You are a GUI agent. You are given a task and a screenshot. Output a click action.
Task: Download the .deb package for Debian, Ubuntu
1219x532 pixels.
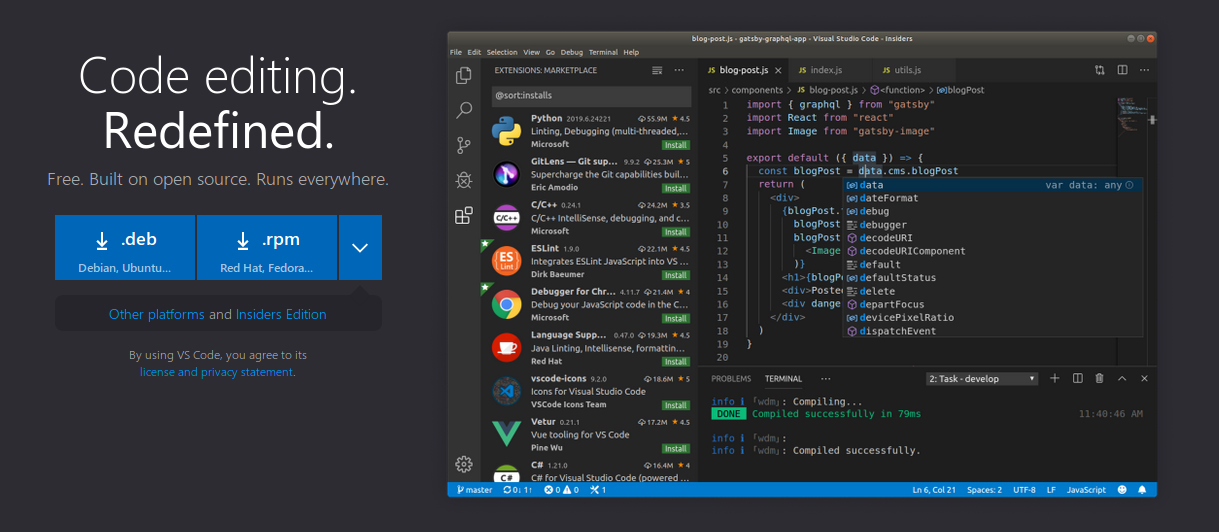(x=125, y=247)
